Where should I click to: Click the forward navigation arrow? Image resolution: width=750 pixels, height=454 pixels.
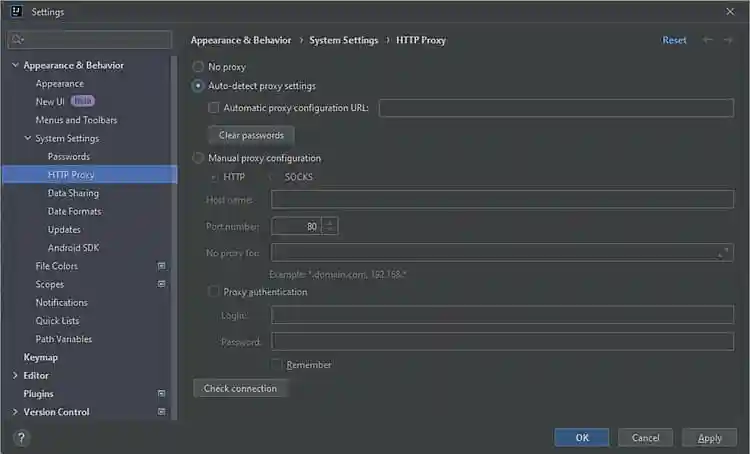click(728, 40)
